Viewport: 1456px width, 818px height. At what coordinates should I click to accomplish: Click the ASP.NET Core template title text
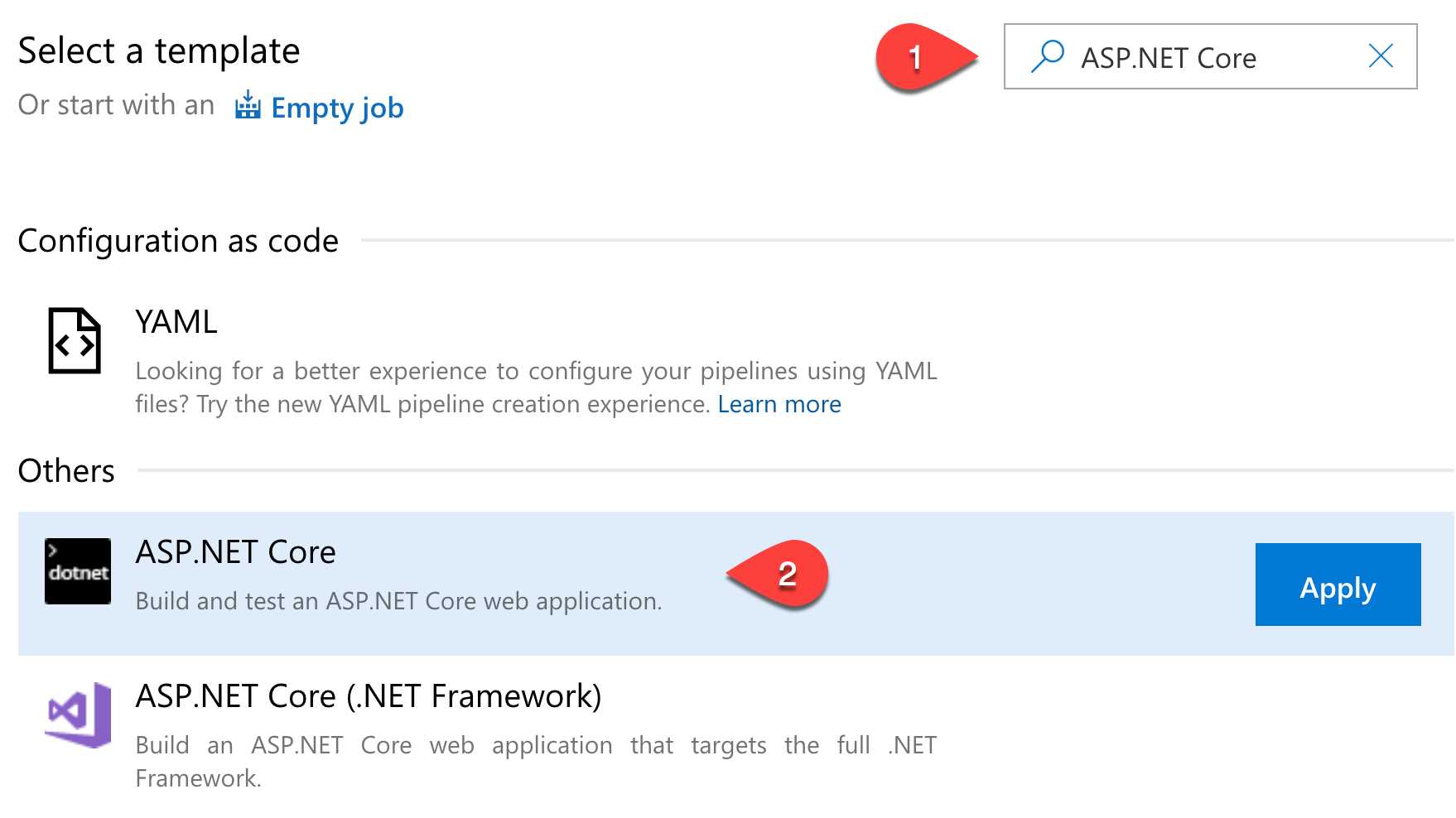(x=235, y=551)
